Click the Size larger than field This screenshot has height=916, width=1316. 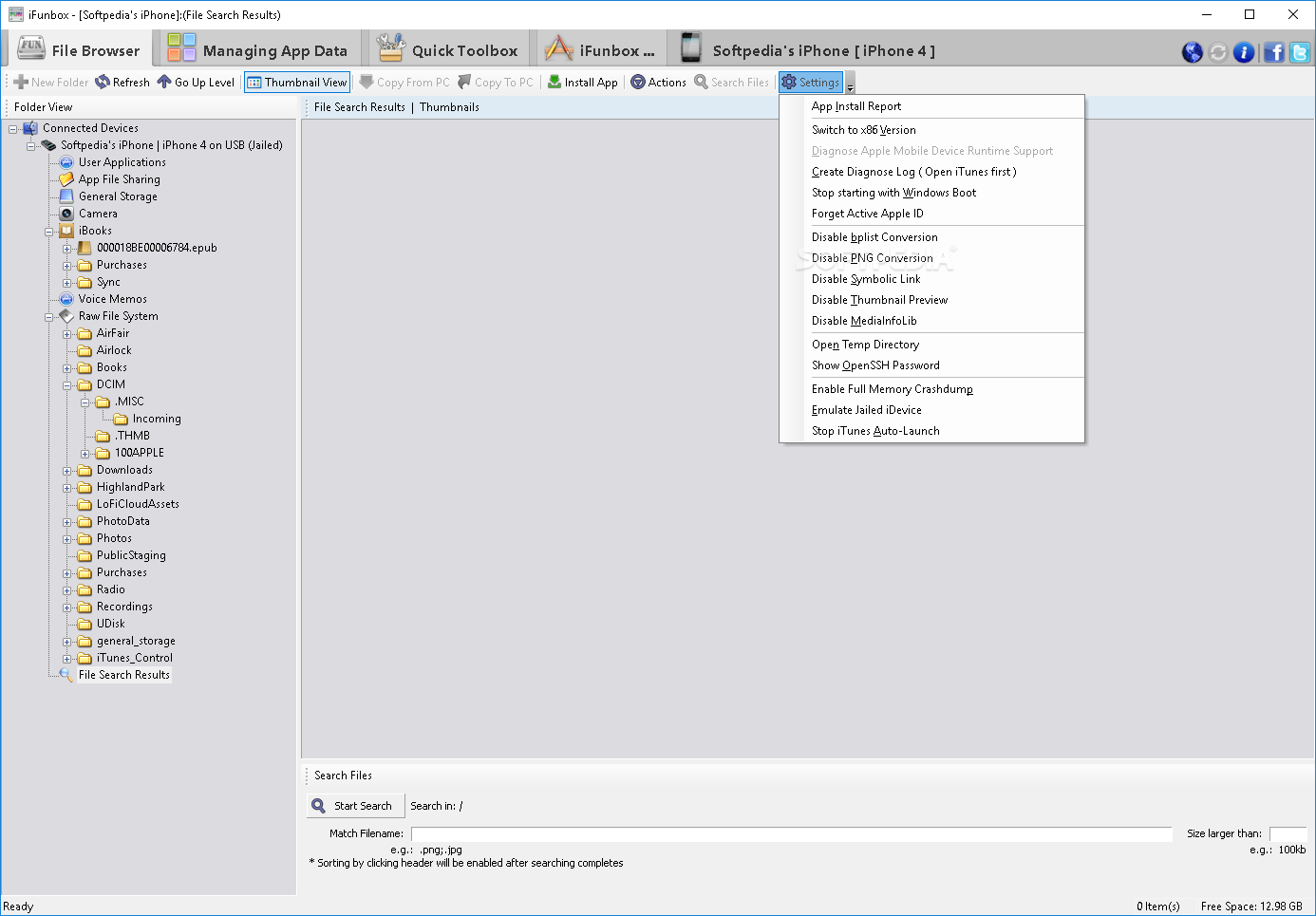1288,833
